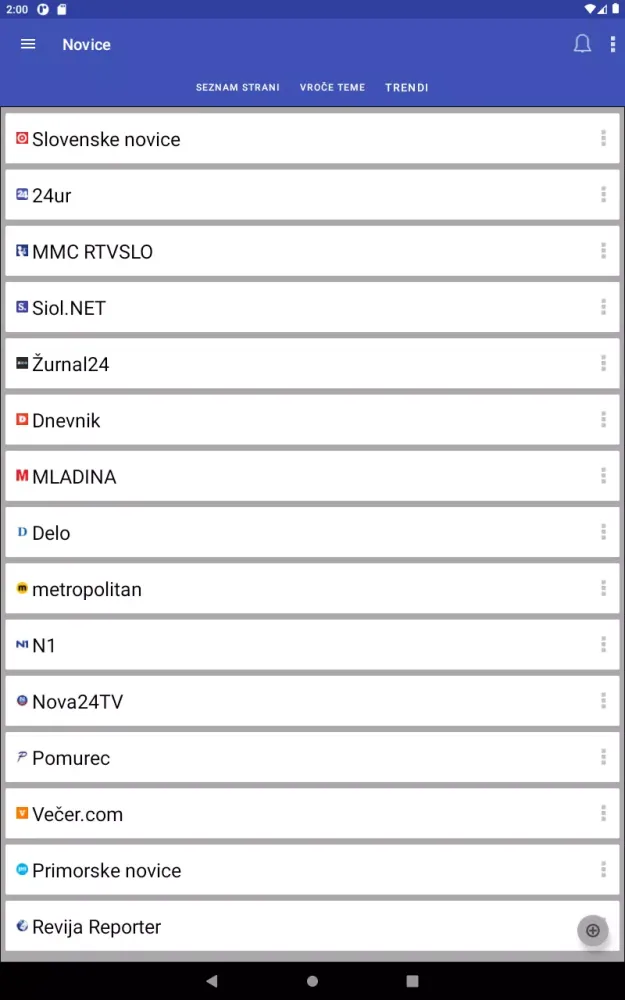Tap the MLADINA red M logo
The image size is (625, 1000).
click(22, 476)
